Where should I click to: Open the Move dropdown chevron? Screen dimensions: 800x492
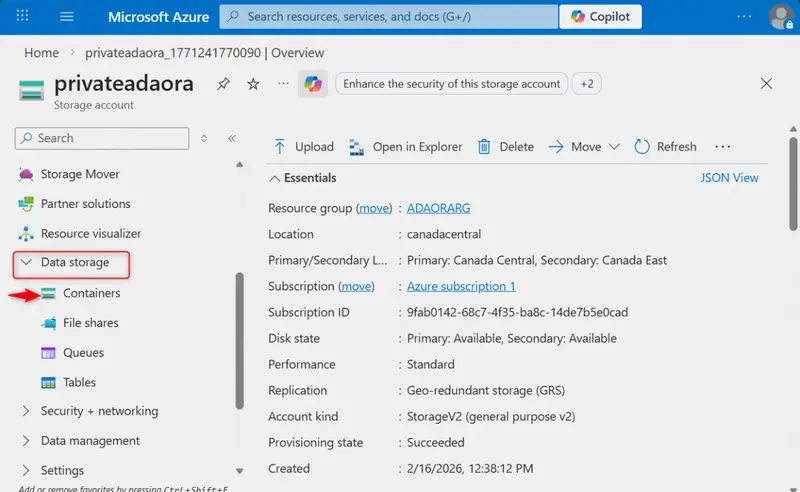(614, 146)
